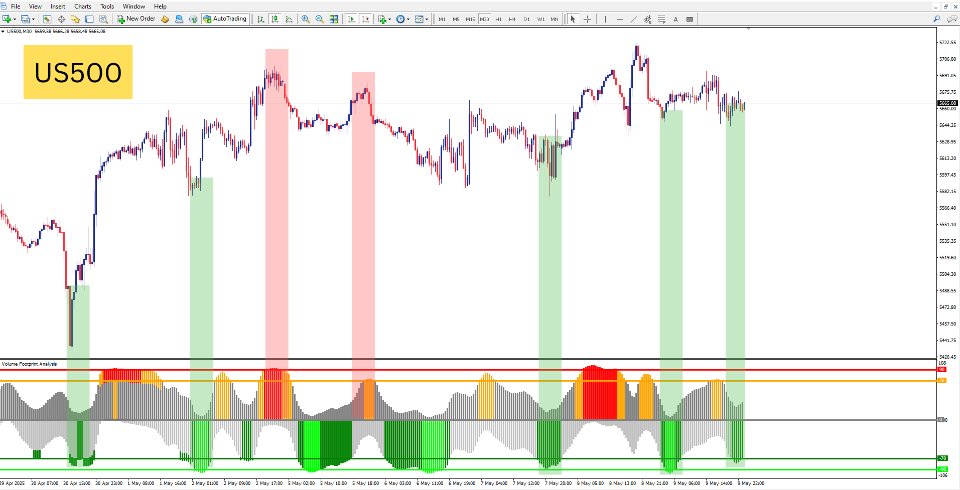
Task: Open the Charts menu
Action: point(83,6)
